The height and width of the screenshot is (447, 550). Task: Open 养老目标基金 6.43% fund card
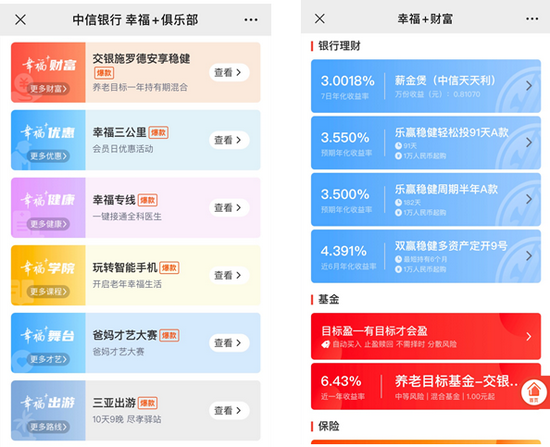click(x=426, y=386)
